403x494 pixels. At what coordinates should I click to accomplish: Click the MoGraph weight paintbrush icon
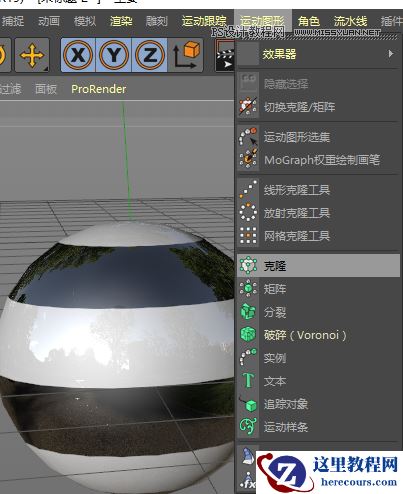[248, 159]
